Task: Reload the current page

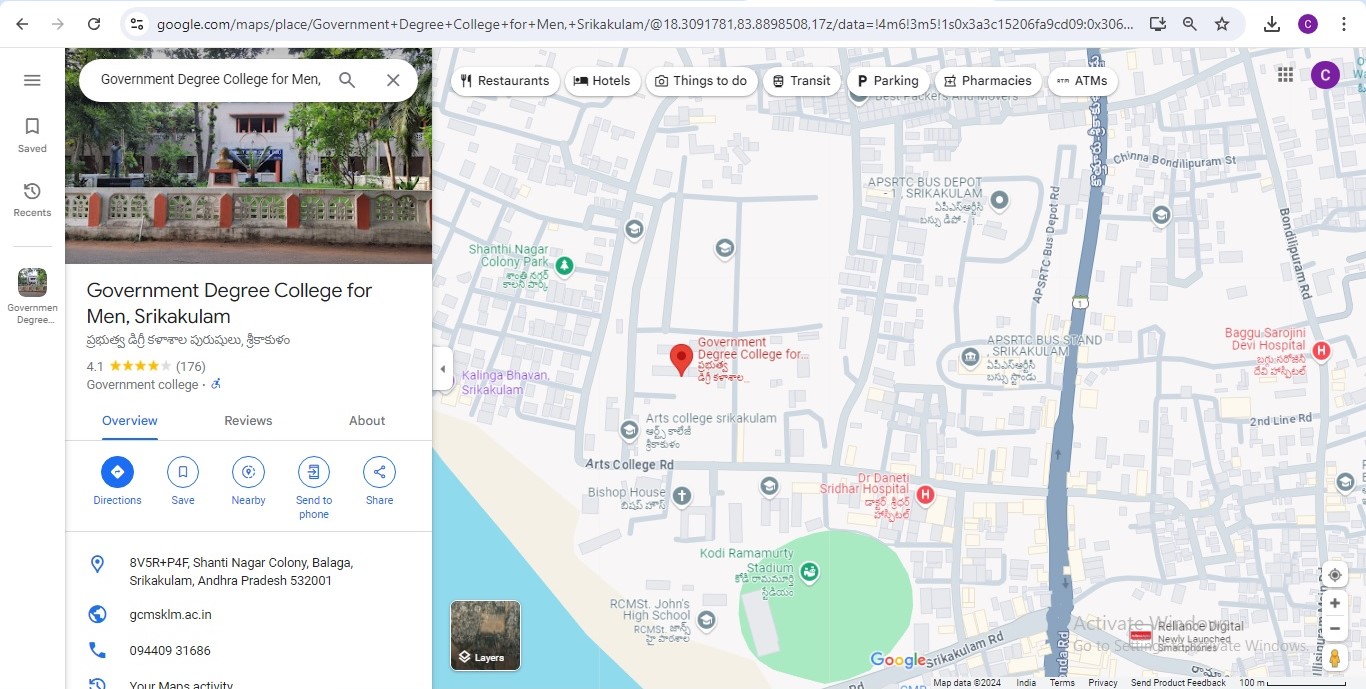Action: 94,24
